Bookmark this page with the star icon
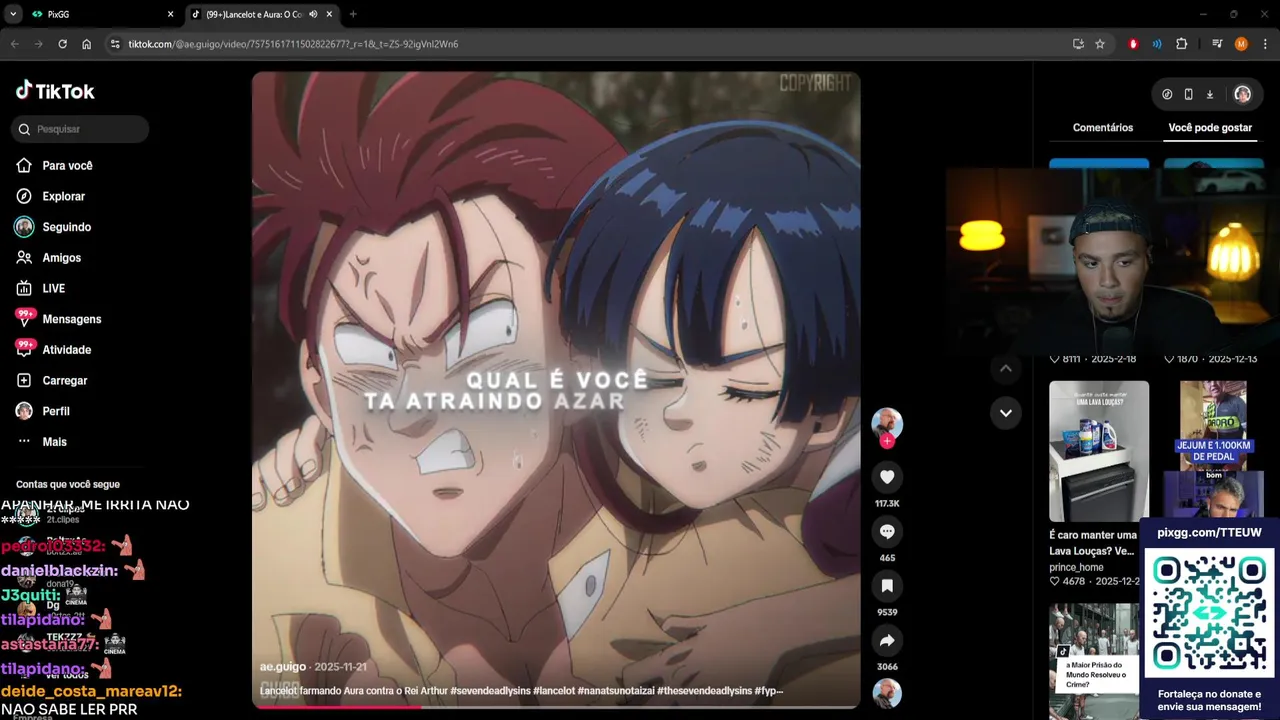This screenshot has width=1280, height=720. 1100,44
